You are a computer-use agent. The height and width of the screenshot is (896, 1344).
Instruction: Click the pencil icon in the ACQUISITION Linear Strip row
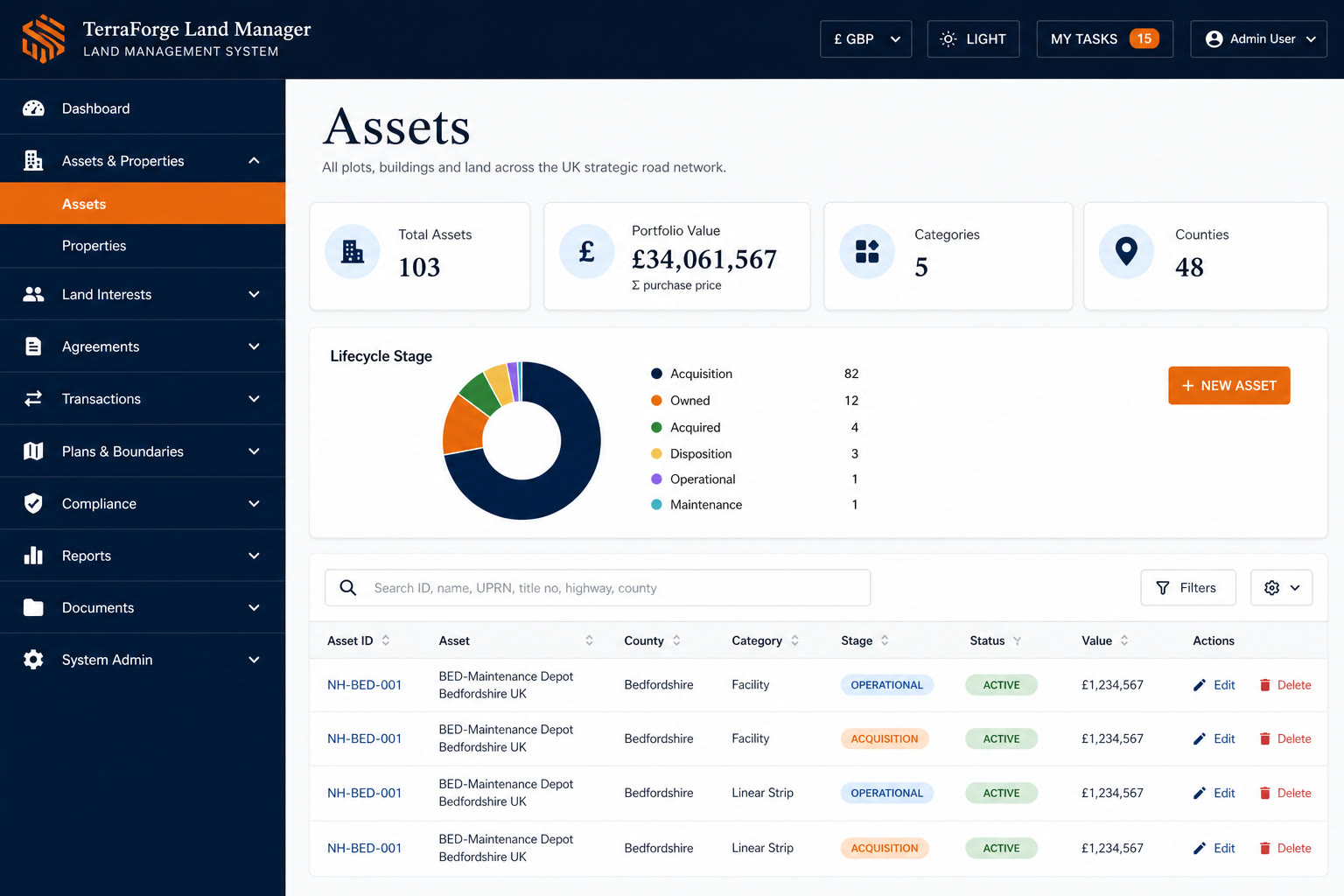click(1200, 849)
